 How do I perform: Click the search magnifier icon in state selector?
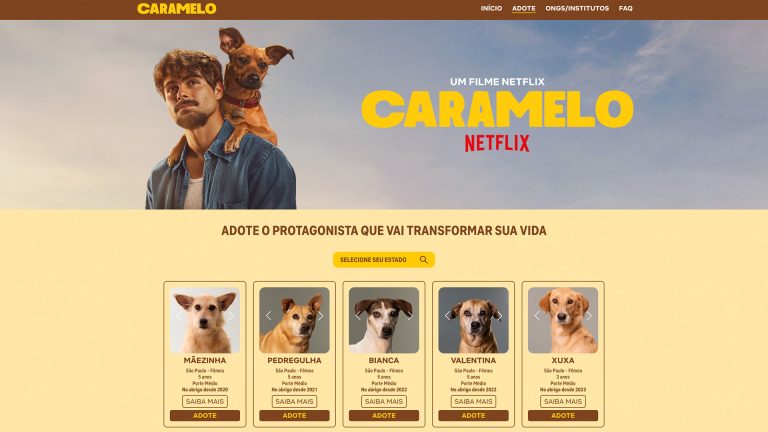[x=424, y=260]
